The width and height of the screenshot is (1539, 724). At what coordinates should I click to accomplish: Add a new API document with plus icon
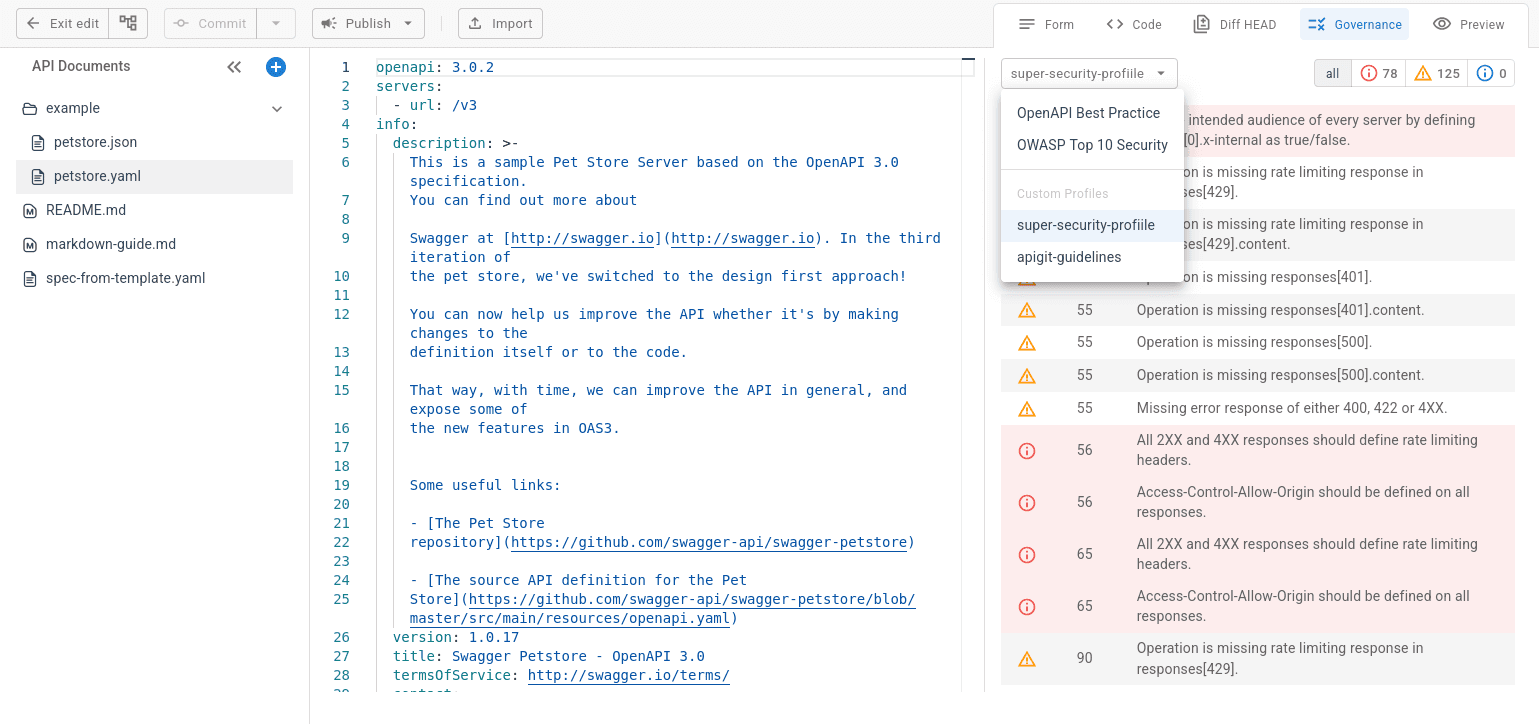(276, 67)
